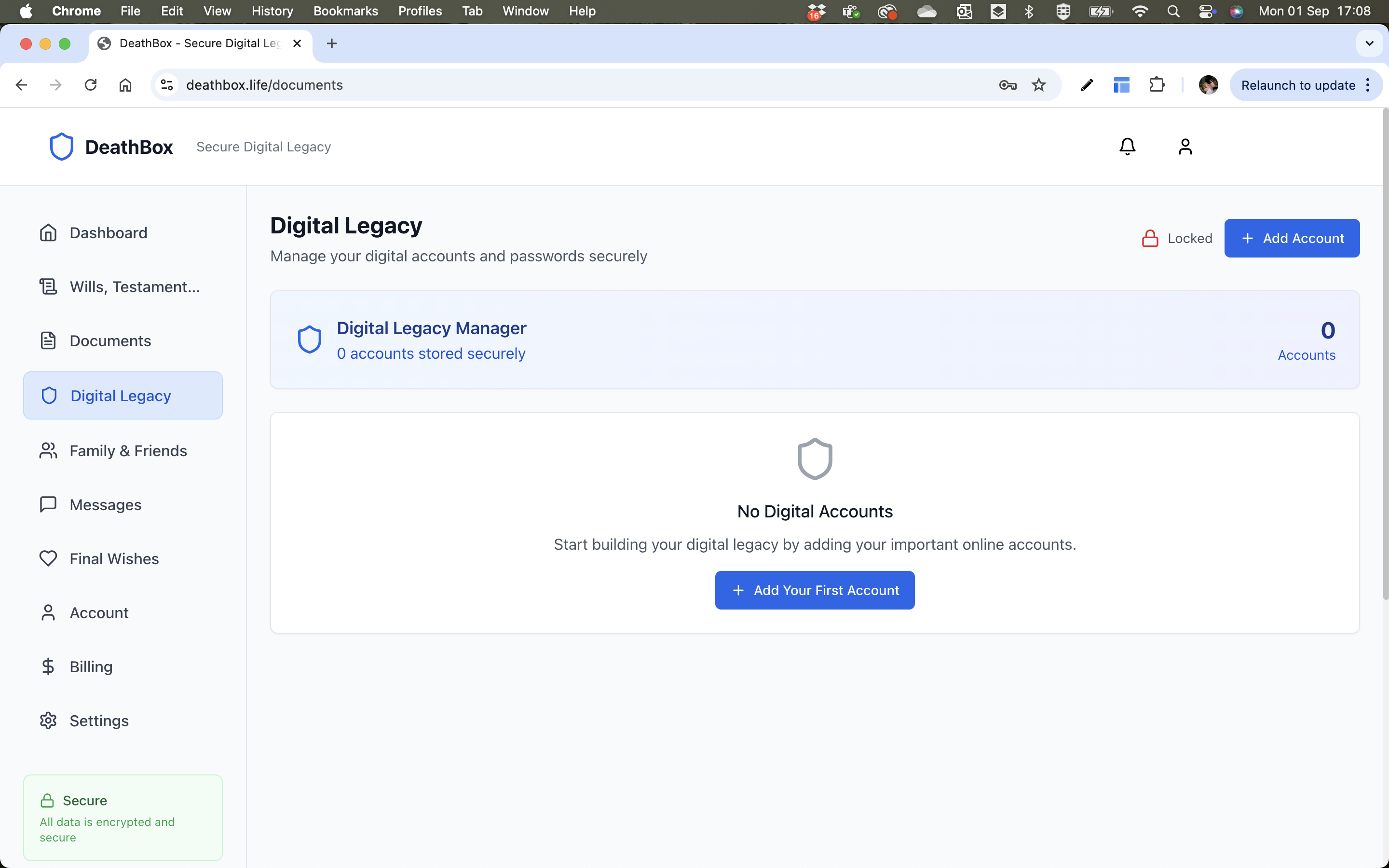1389x868 pixels.
Task: Open the Chrome extensions puzzle icon
Action: tap(1157, 85)
